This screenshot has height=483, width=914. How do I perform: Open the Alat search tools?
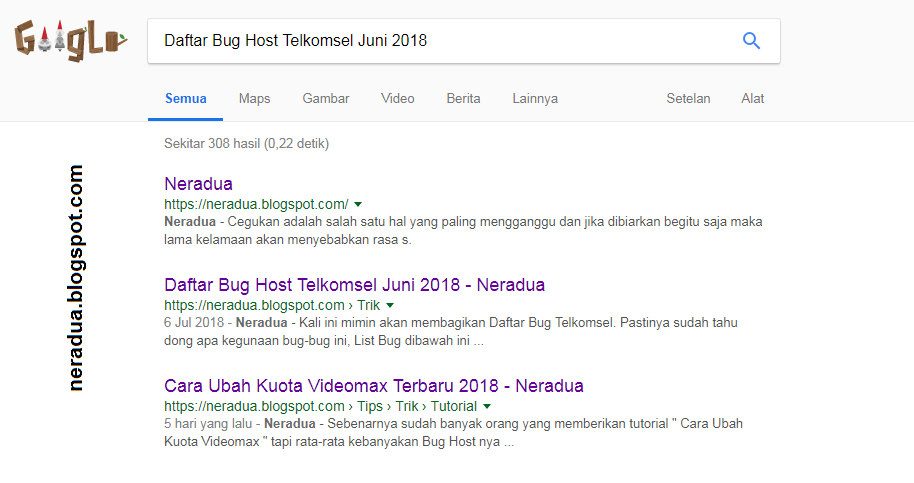[x=753, y=98]
